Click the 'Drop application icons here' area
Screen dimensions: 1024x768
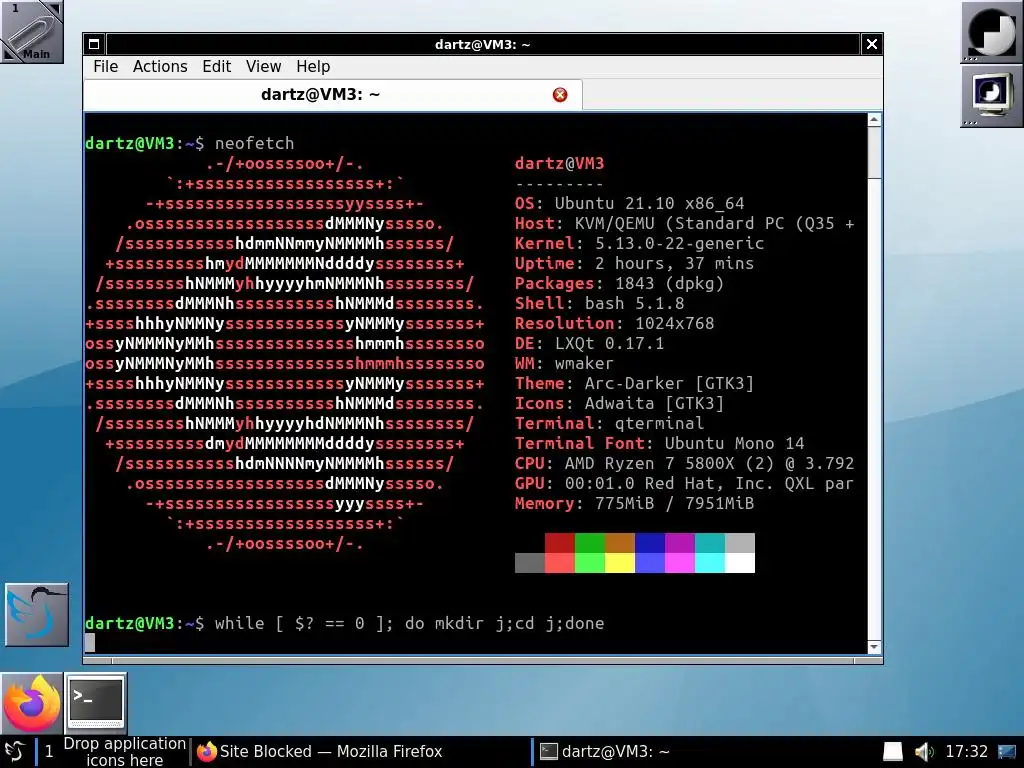click(x=124, y=751)
